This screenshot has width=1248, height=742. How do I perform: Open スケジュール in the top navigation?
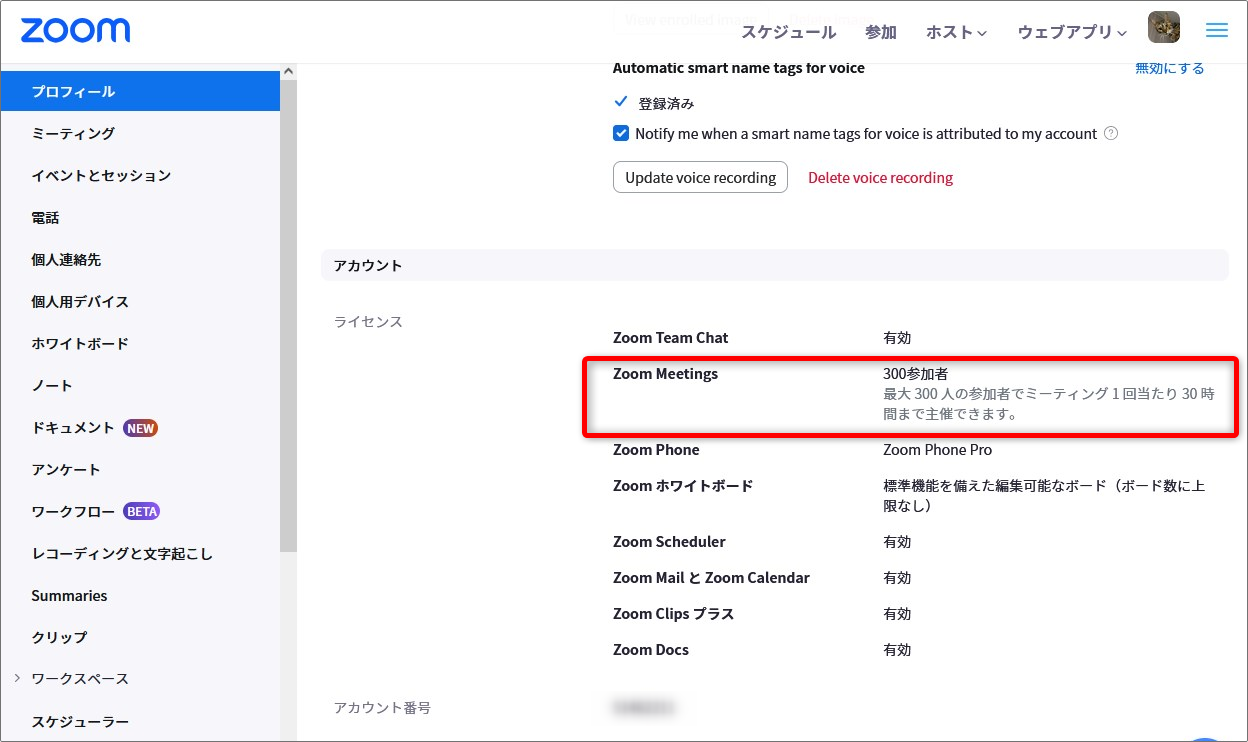[x=788, y=32]
